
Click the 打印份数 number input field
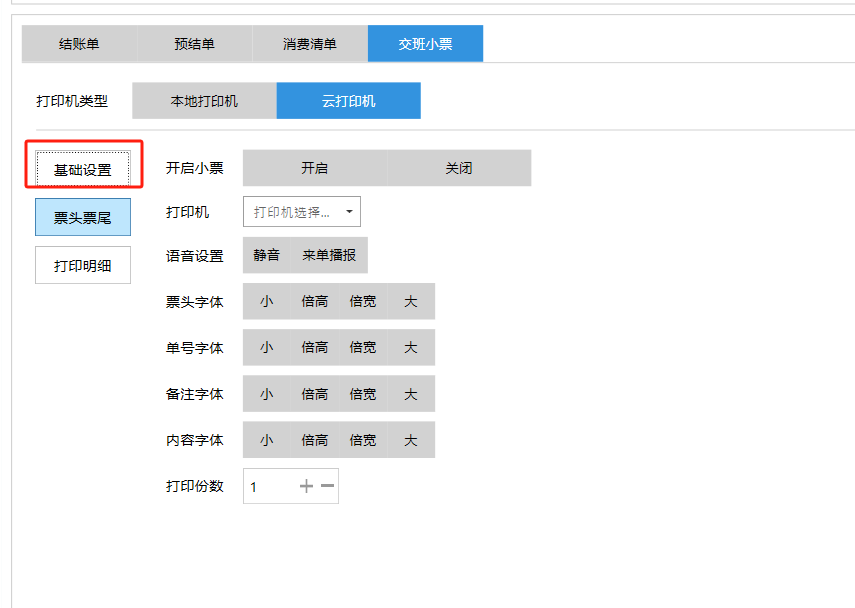coord(270,487)
